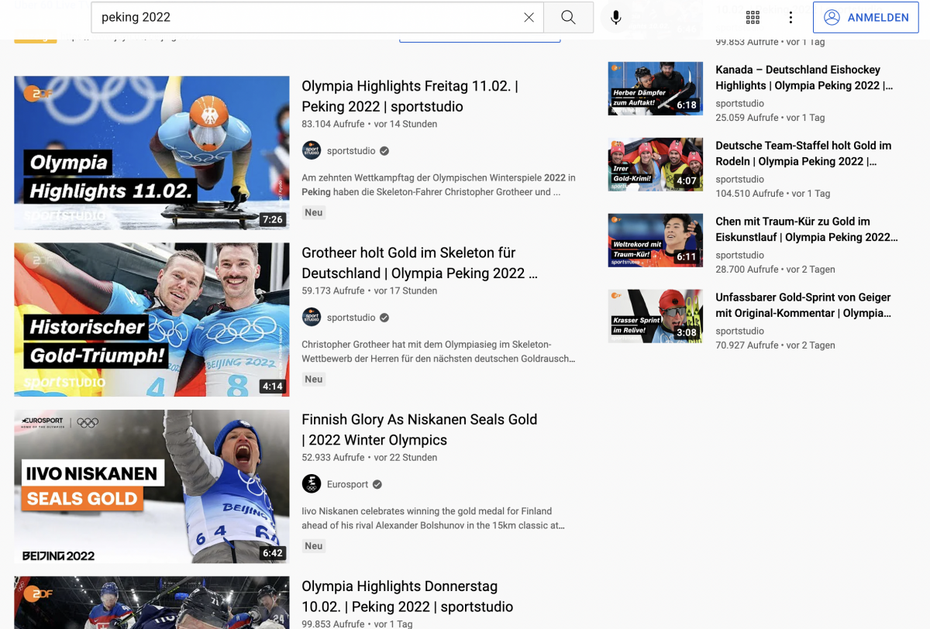Click the 'Neu' badge under Niskanen video

click(314, 545)
